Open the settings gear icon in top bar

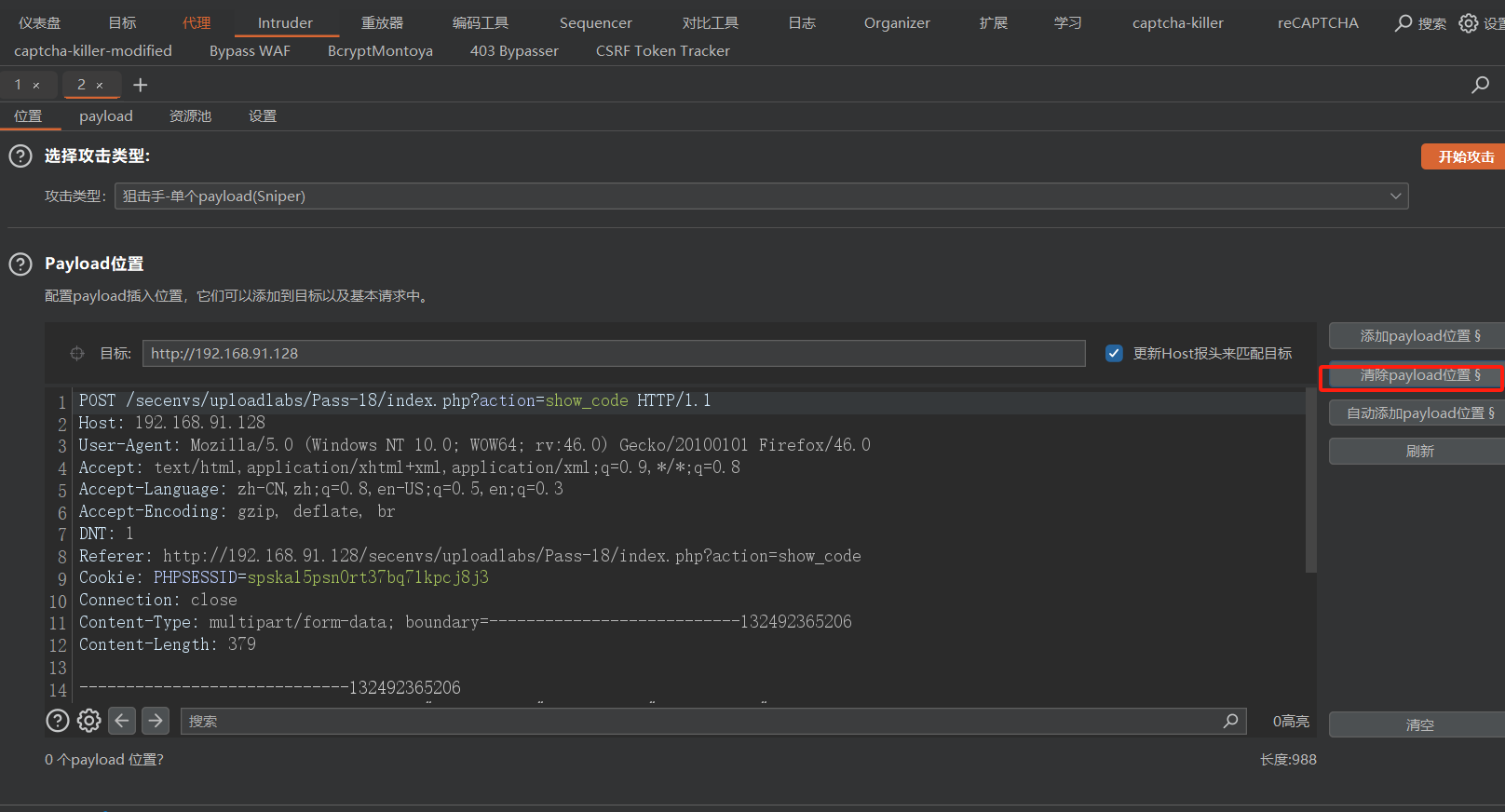click(1469, 22)
